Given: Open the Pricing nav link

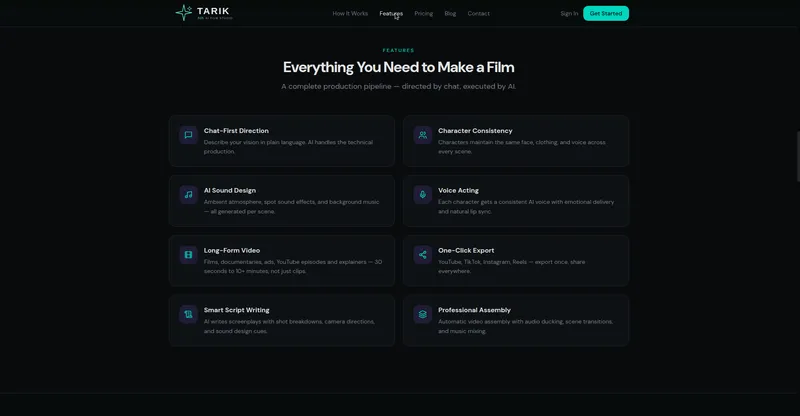Looking at the screenshot, I should 423,14.
